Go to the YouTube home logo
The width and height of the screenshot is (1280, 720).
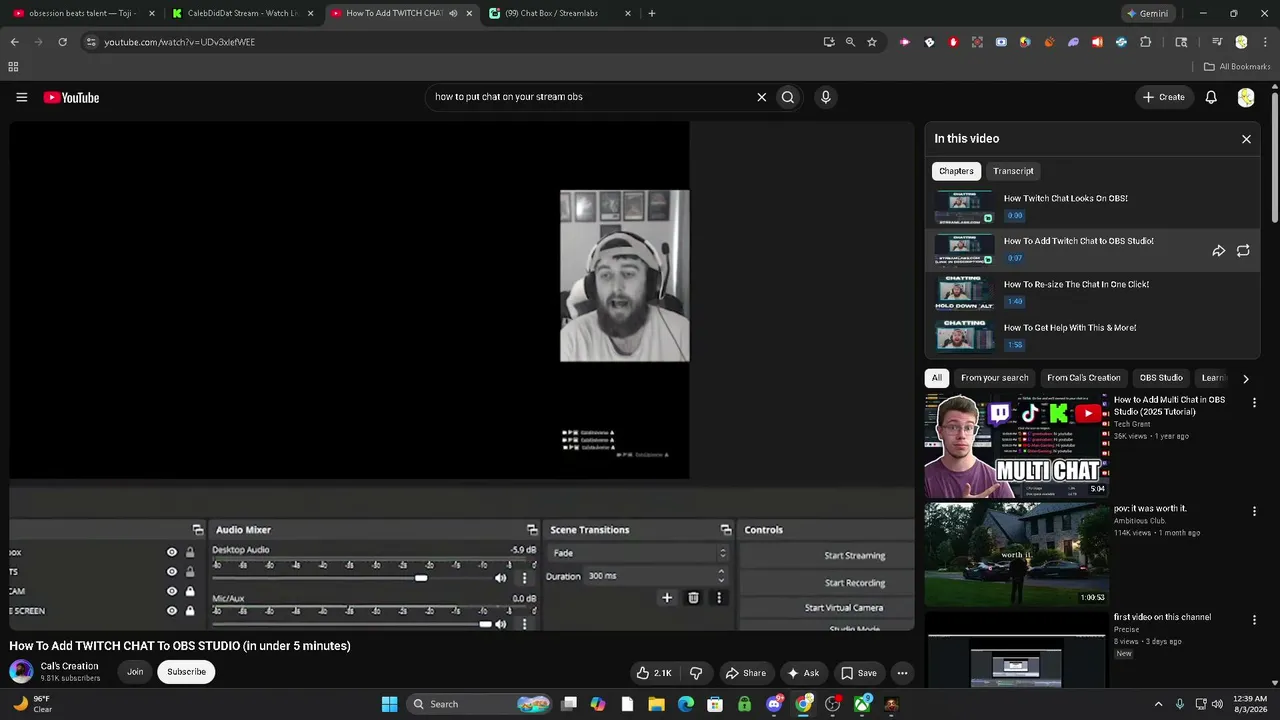(71, 97)
